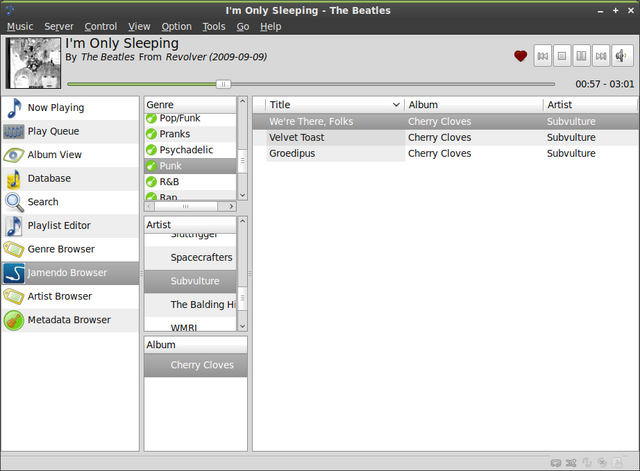Sort by Title column dropdown arrow
Image resolution: width=640 pixels, height=471 pixels.
[x=396, y=105]
